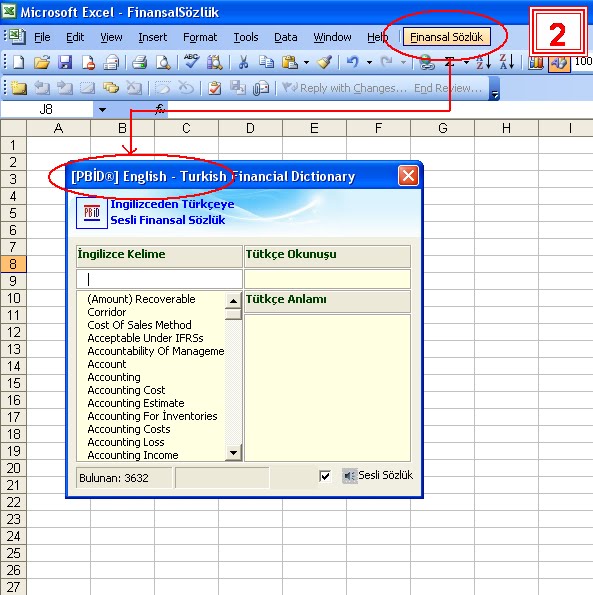Select 'Cost Of Sales Method' entry
The width and height of the screenshot is (593, 595).
click(x=139, y=325)
